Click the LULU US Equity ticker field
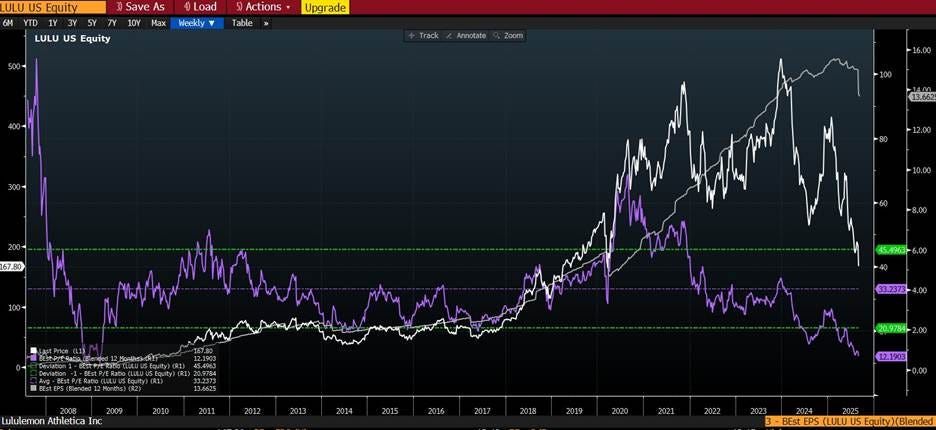The width and height of the screenshot is (936, 430). 53,7
